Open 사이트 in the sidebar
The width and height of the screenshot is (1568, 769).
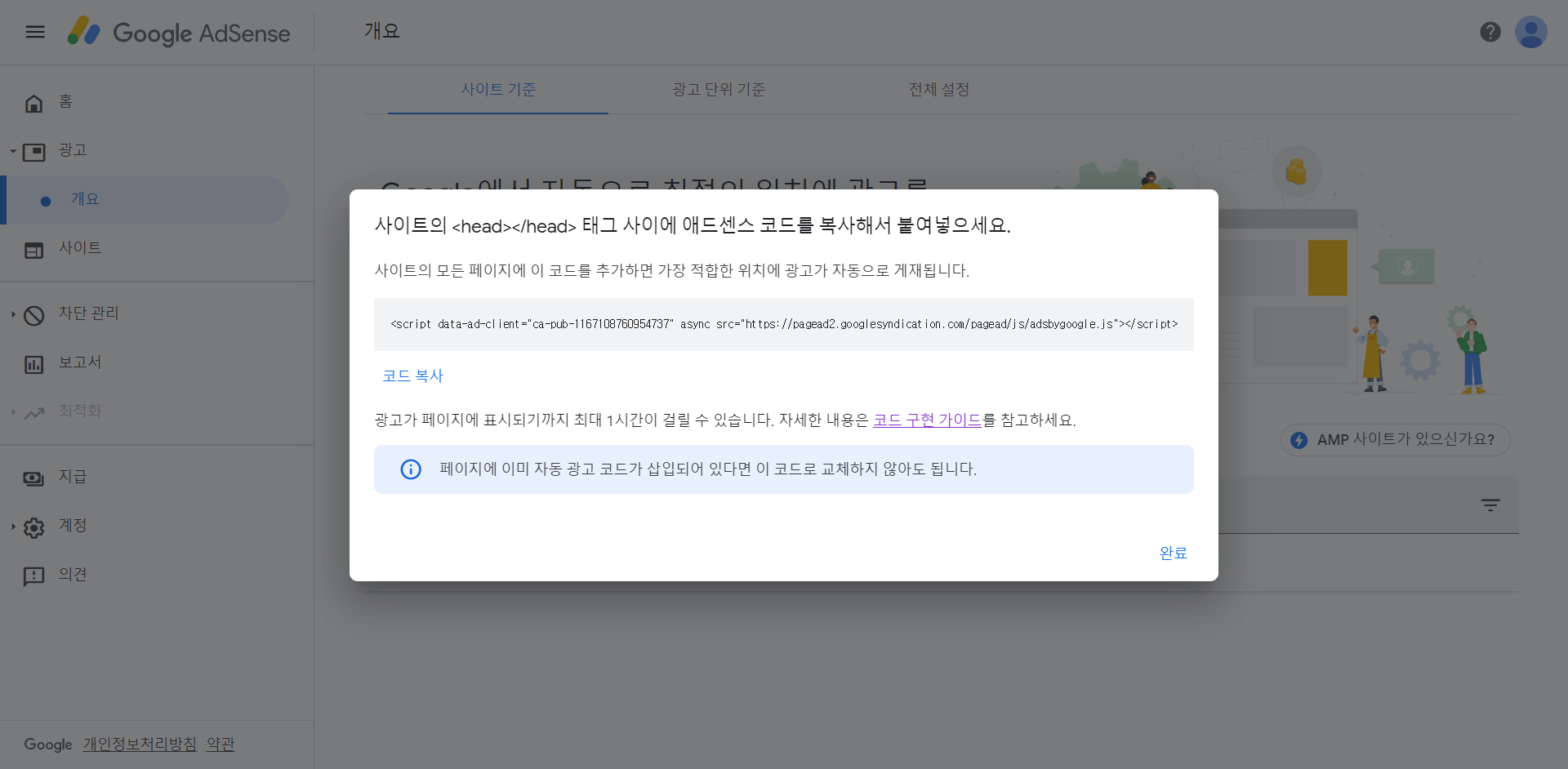click(x=80, y=248)
